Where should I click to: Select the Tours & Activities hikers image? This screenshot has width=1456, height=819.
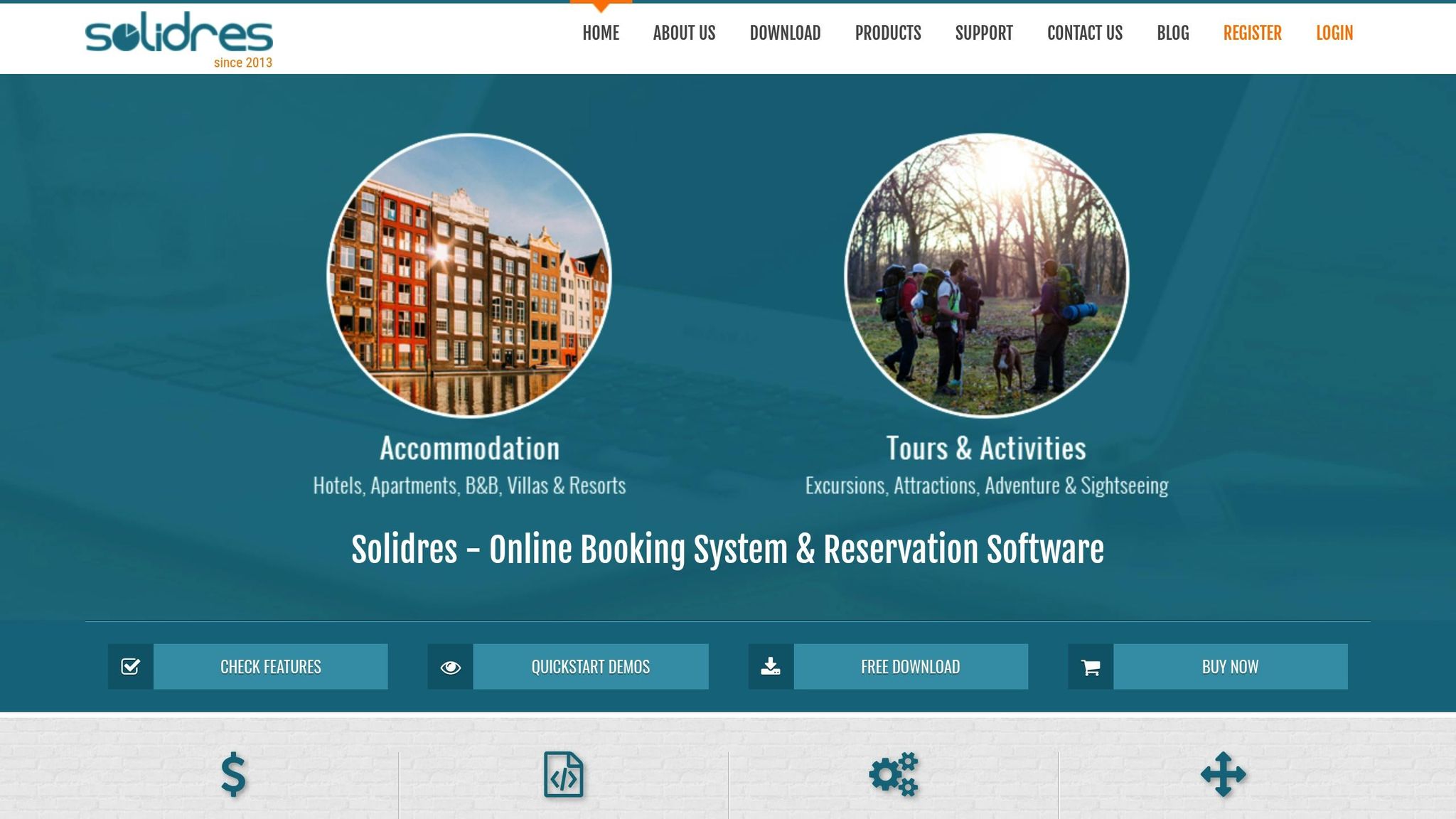pos(986,275)
